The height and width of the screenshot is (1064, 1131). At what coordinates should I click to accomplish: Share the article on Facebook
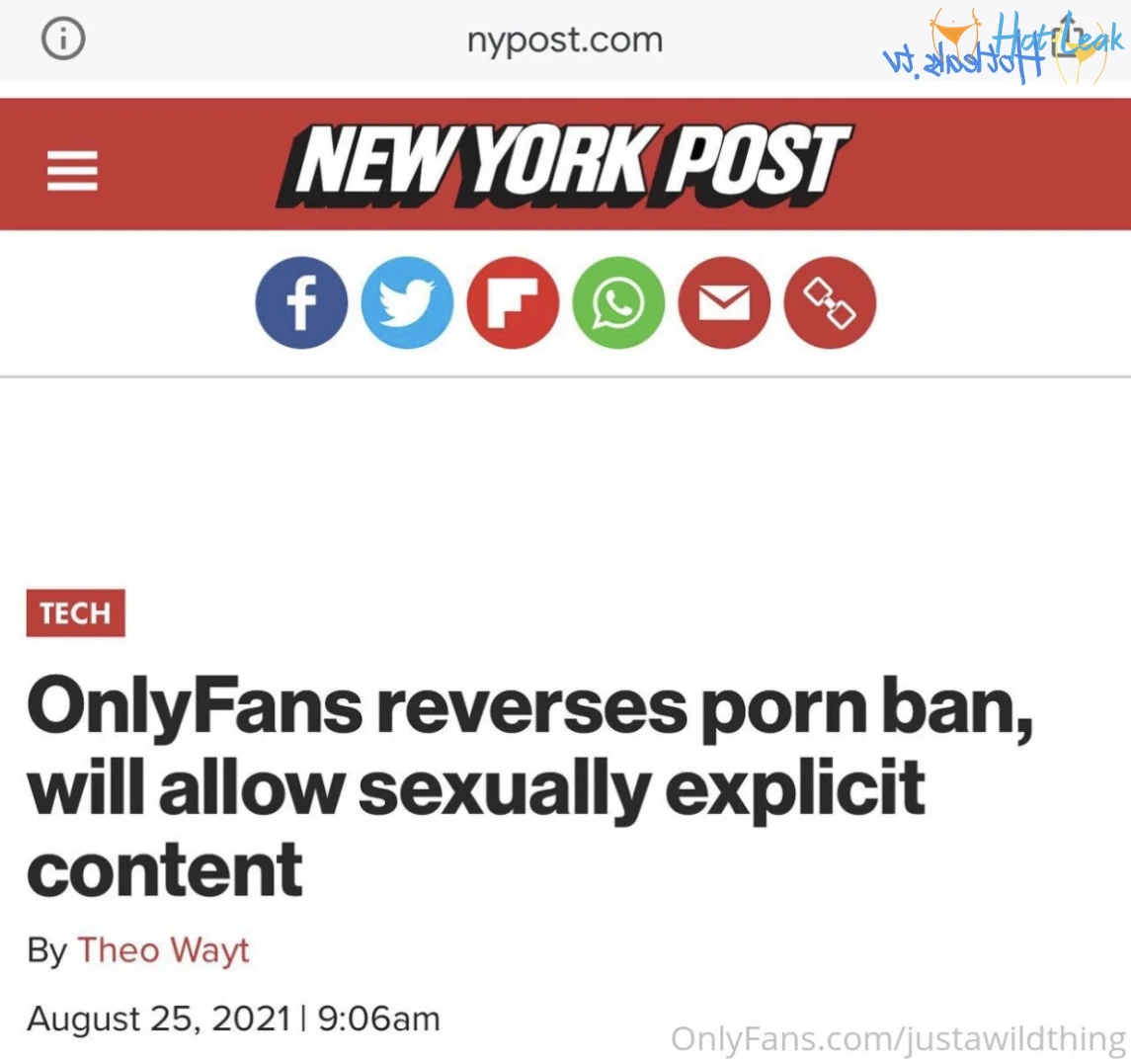(x=301, y=303)
